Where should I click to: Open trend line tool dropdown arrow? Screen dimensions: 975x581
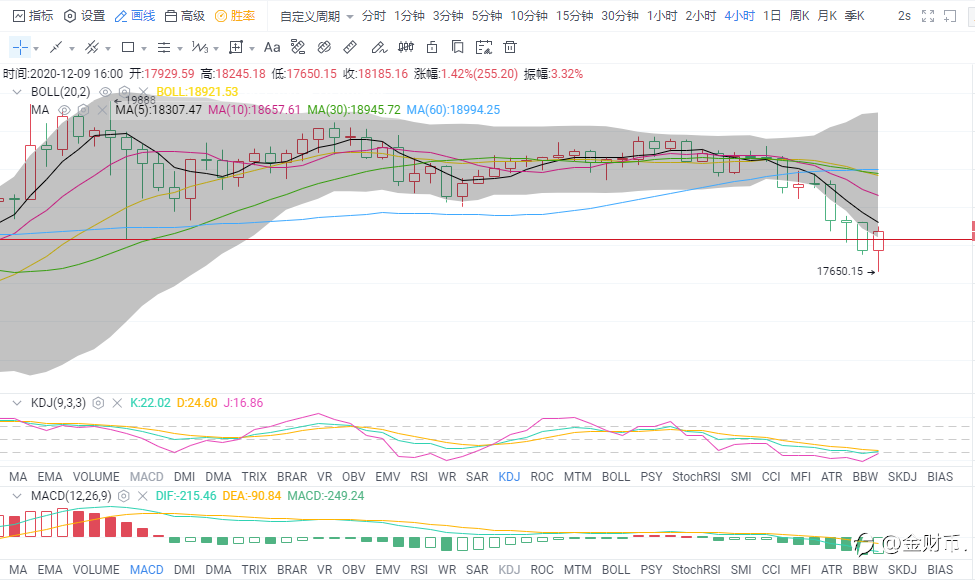pos(72,49)
